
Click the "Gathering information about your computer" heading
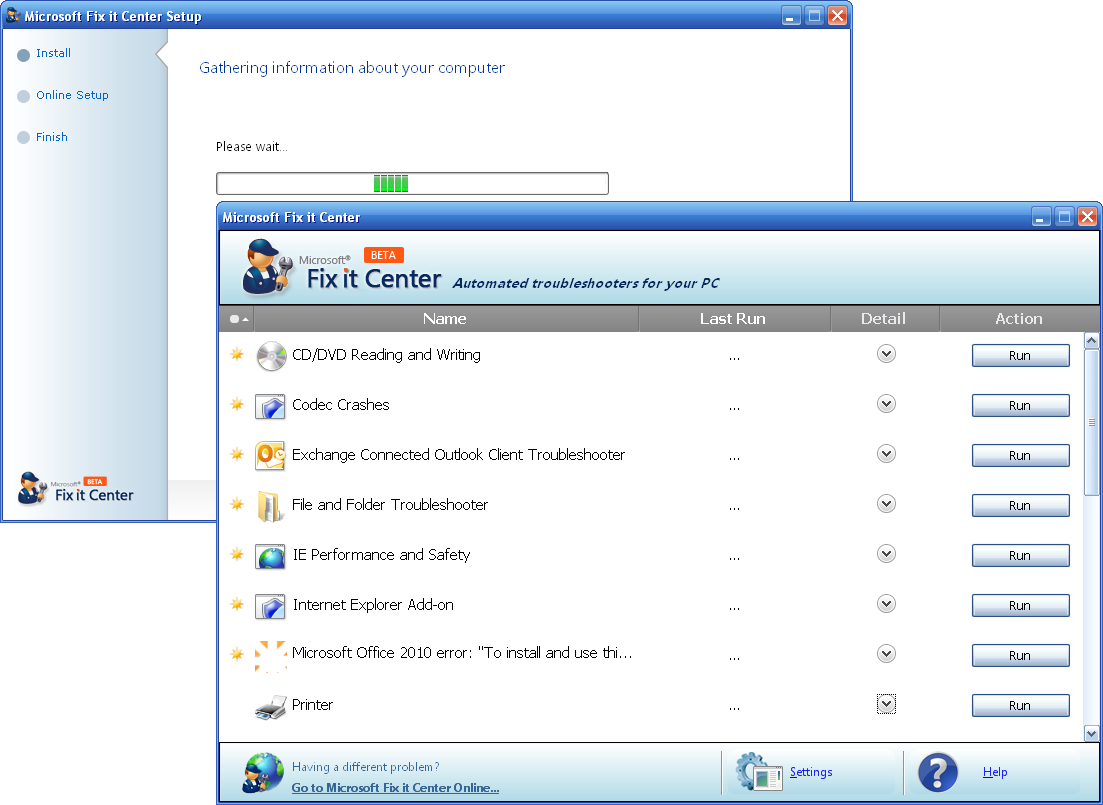(352, 68)
